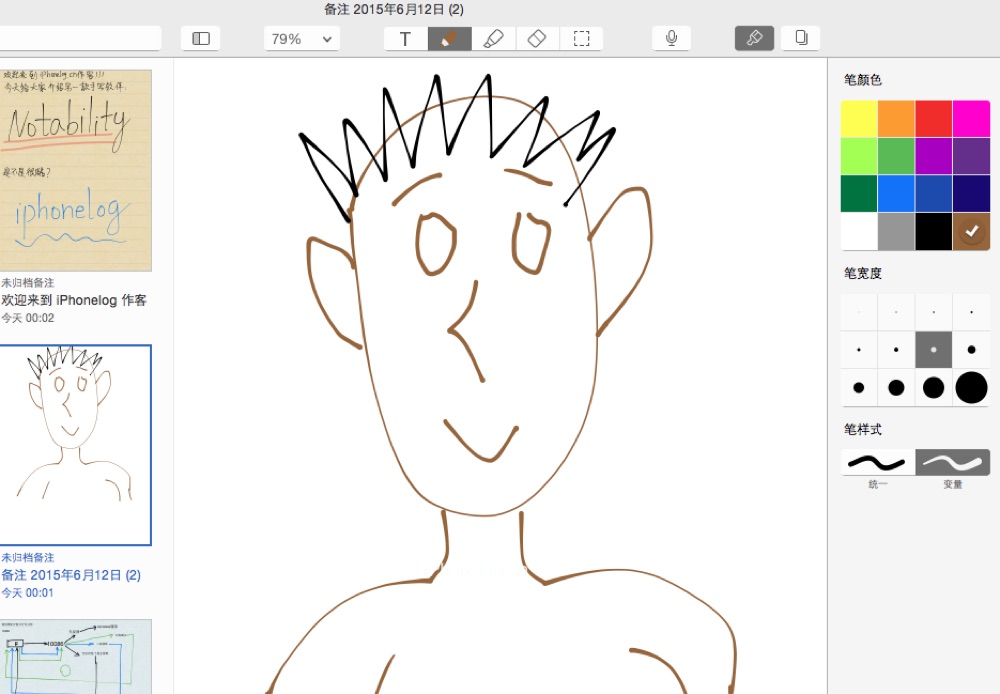This screenshot has height=694, width=1000.
Task: Pick the navy pen color
Action: pyautogui.click(x=971, y=193)
